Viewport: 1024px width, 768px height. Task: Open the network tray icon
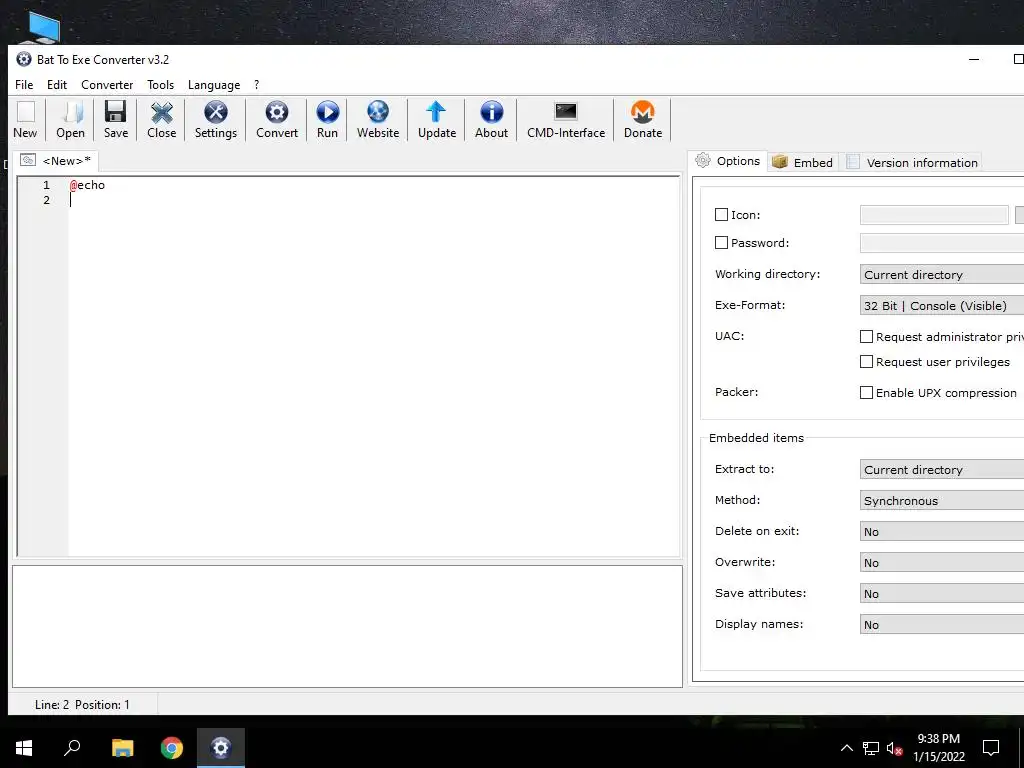coord(871,748)
